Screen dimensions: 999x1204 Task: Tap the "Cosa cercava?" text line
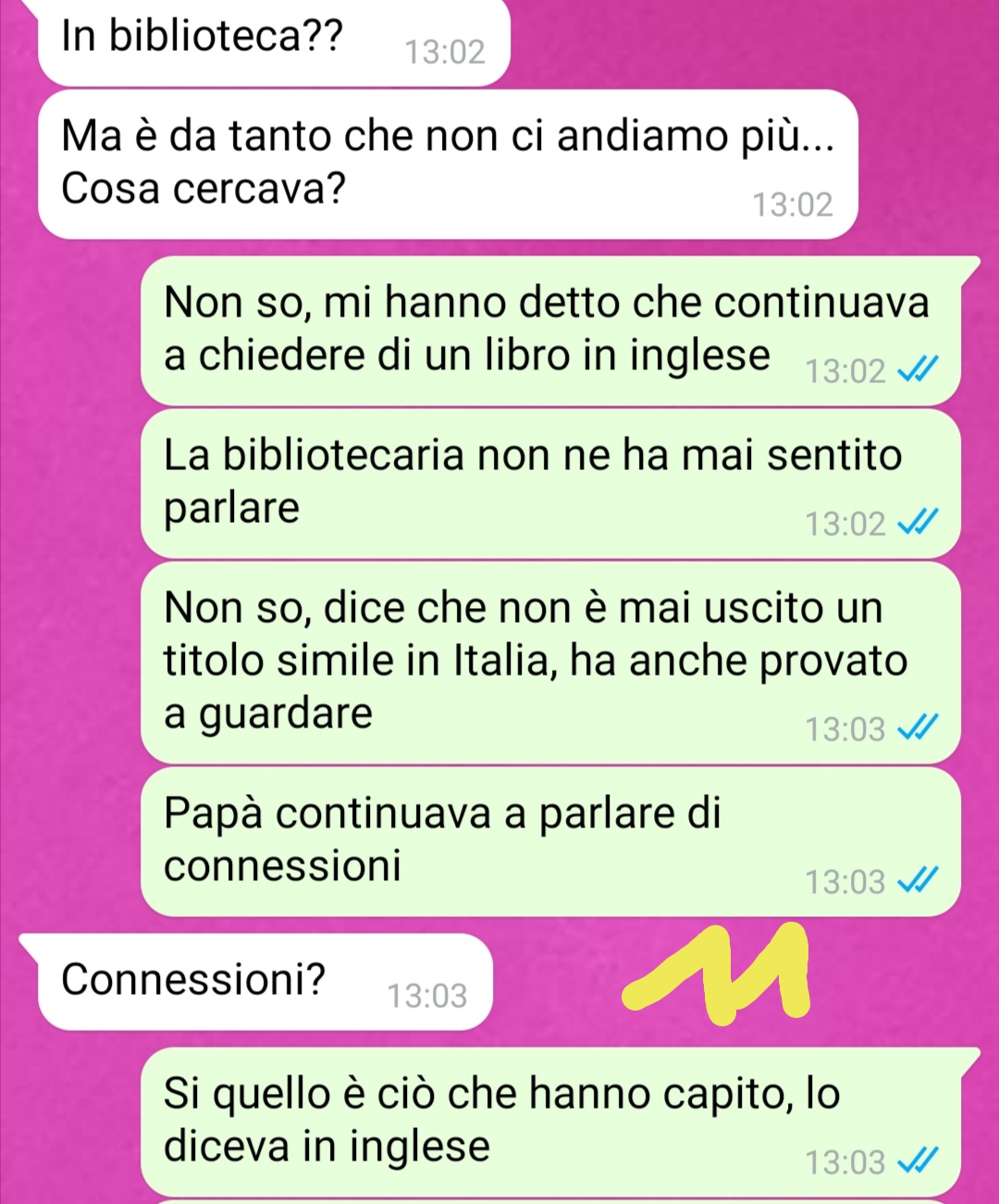pos(203,189)
